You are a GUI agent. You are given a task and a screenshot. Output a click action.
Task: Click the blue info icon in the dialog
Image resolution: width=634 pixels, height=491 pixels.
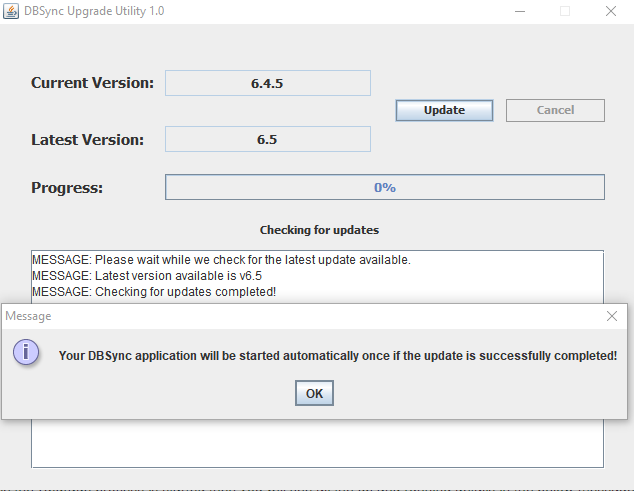26,353
